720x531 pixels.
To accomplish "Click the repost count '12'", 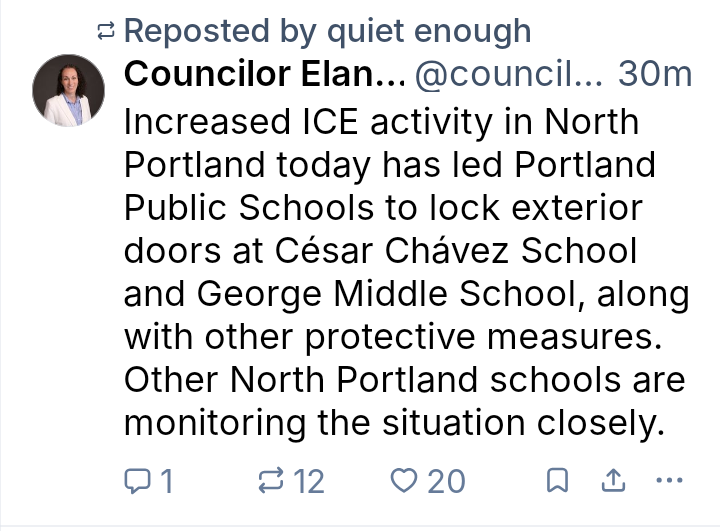I will click(308, 482).
